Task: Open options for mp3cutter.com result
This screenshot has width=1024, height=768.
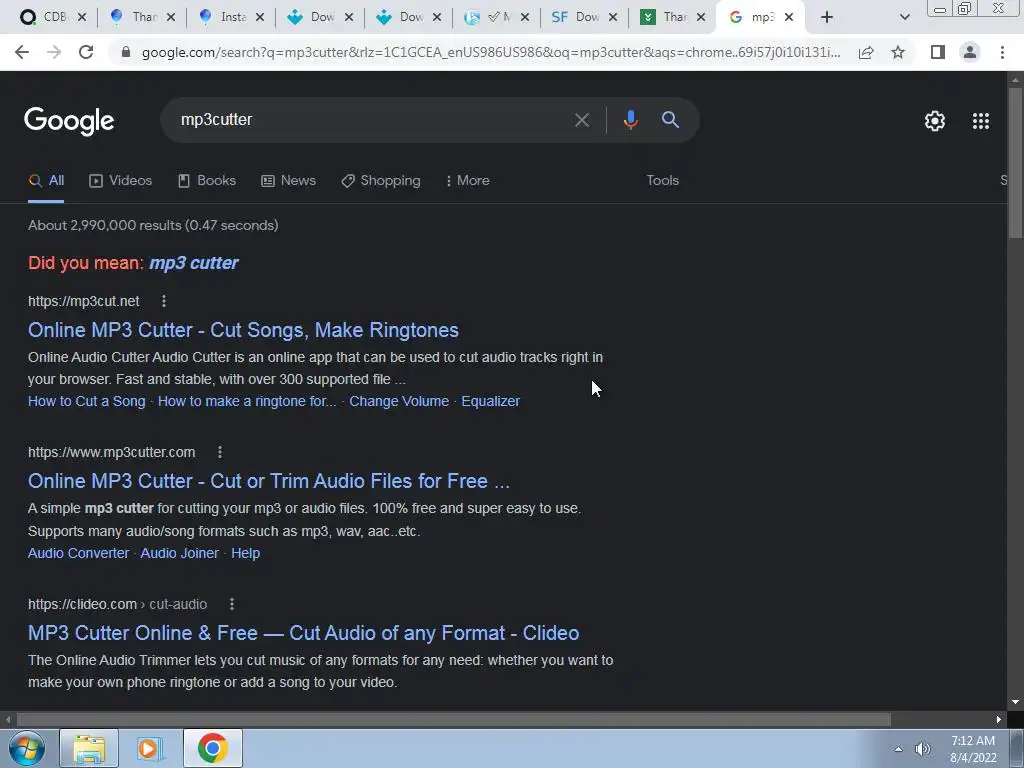Action: (220, 452)
